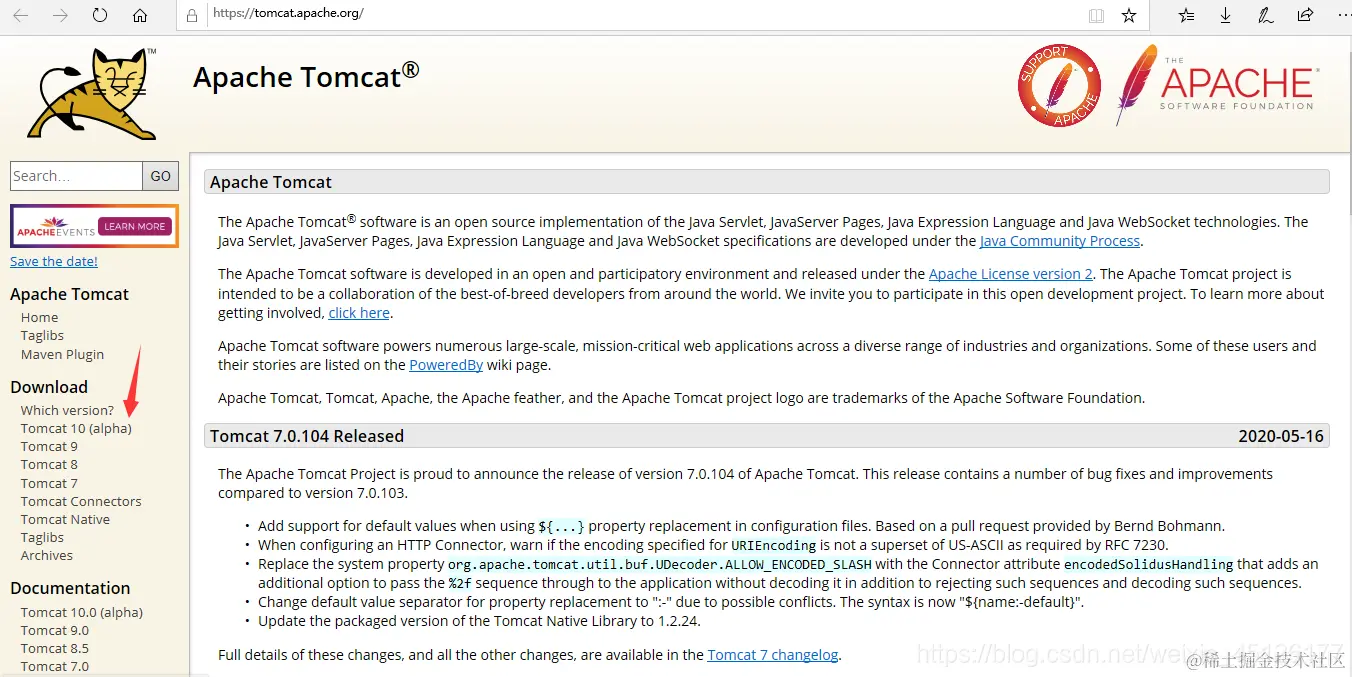Open Taglibs under Download section
Image resolution: width=1352 pixels, height=677 pixels.
click(42, 537)
